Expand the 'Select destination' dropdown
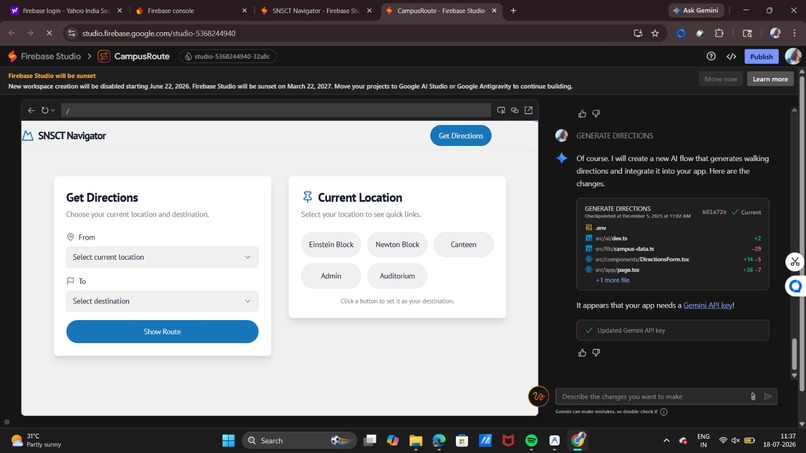 162,301
